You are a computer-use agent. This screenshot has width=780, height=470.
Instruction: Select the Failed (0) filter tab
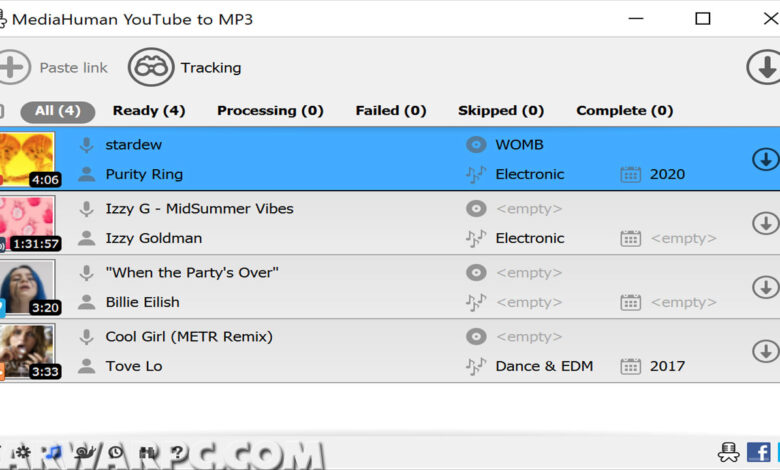click(390, 110)
